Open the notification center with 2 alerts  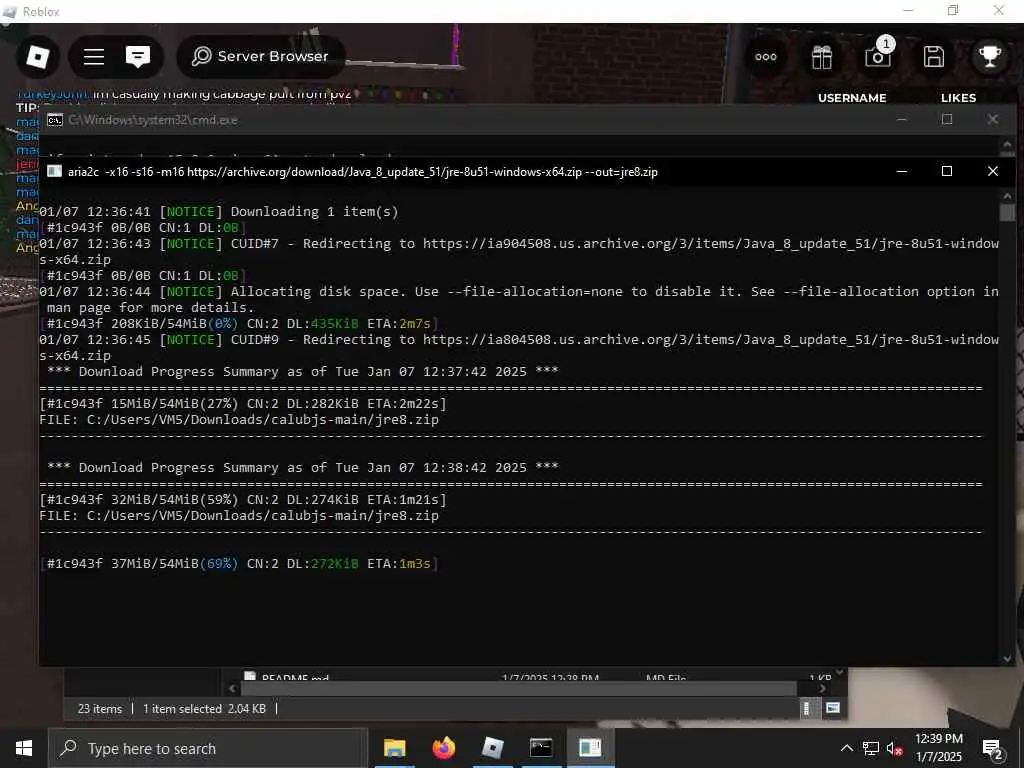[992, 749]
